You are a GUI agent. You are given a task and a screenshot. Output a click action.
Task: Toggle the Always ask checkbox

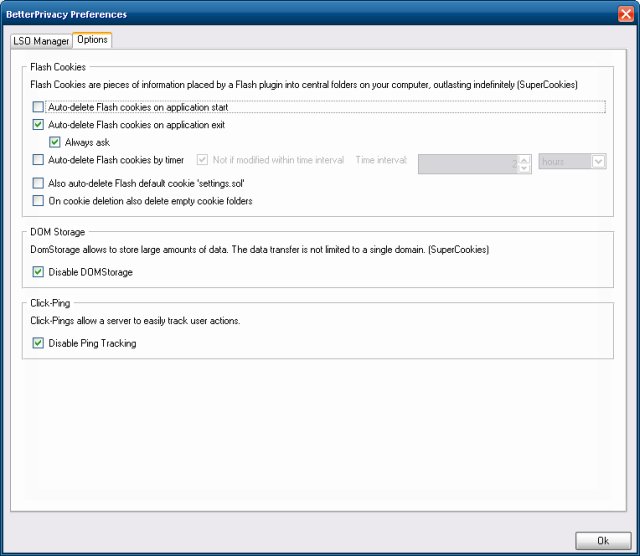(55, 143)
